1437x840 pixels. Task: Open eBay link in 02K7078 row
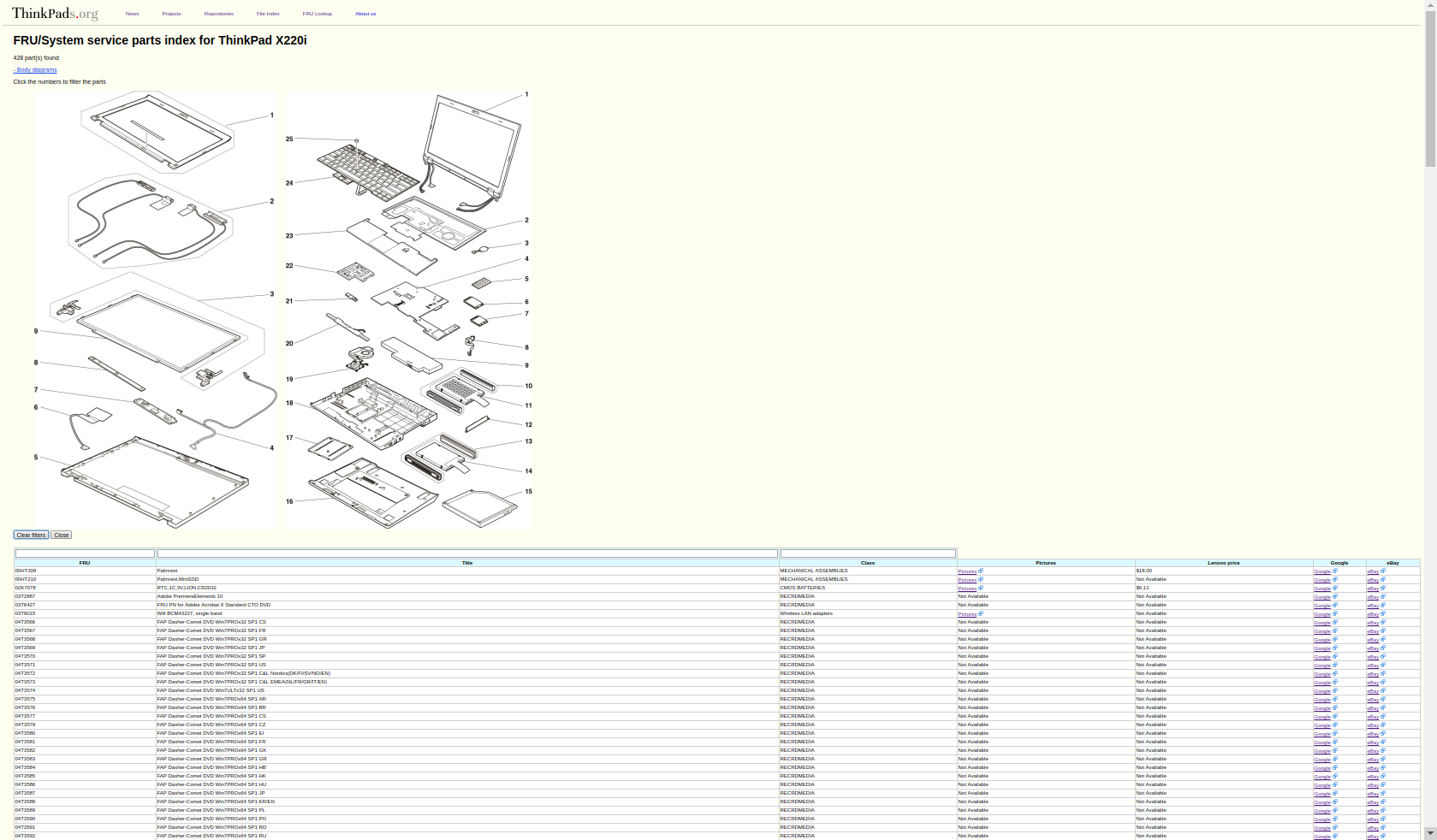[1373, 589]
